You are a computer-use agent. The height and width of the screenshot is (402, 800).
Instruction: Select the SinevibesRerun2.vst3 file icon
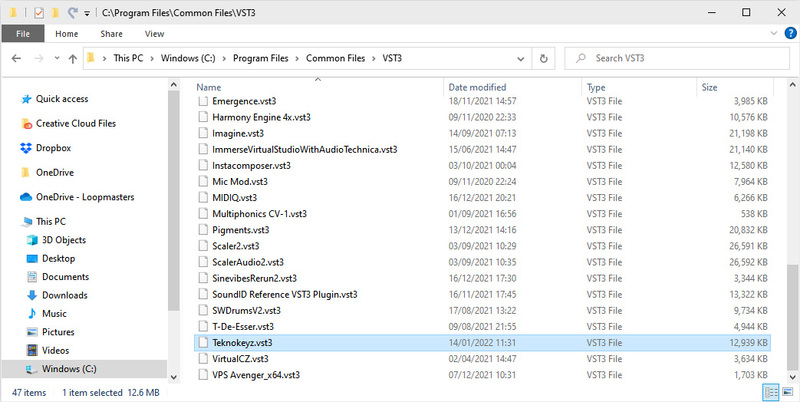204,278
